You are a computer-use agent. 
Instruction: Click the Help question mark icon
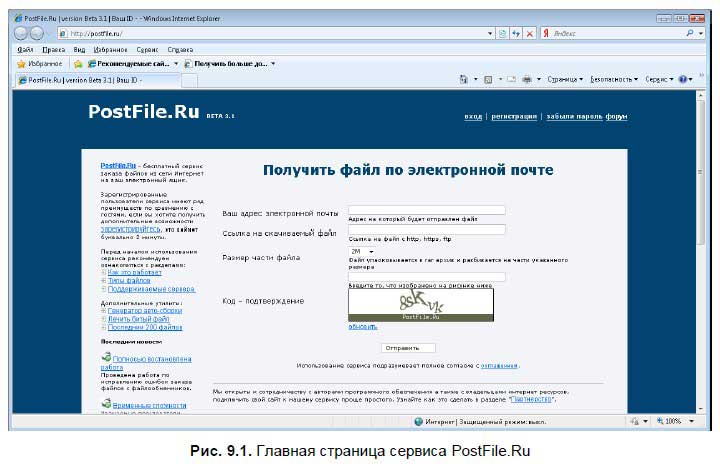pos(684,78)
